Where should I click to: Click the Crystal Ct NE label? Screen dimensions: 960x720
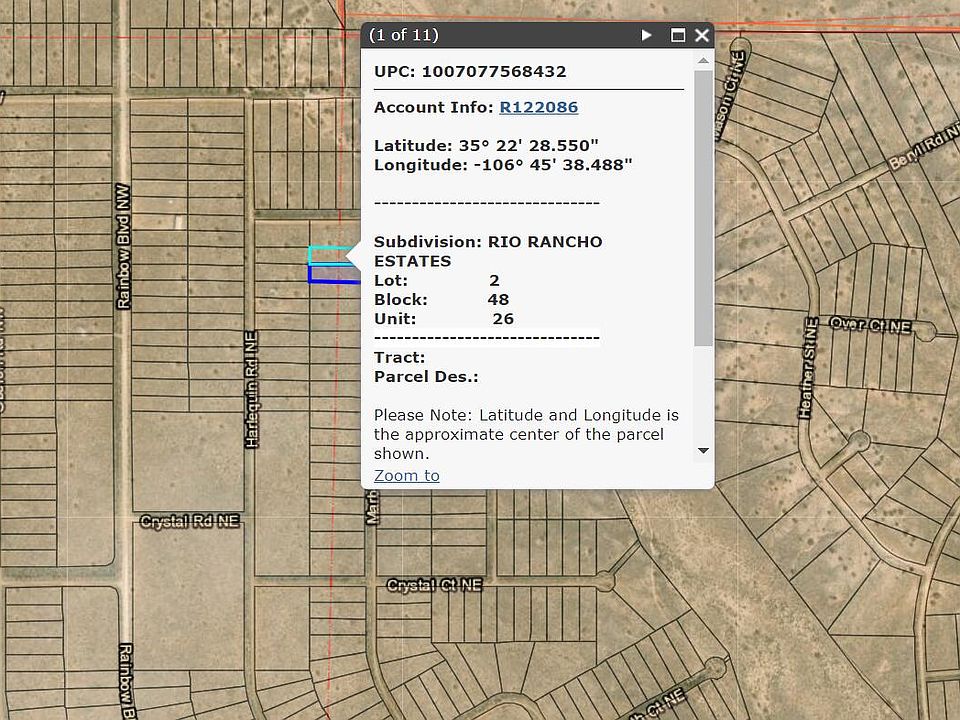pos(434,585)
